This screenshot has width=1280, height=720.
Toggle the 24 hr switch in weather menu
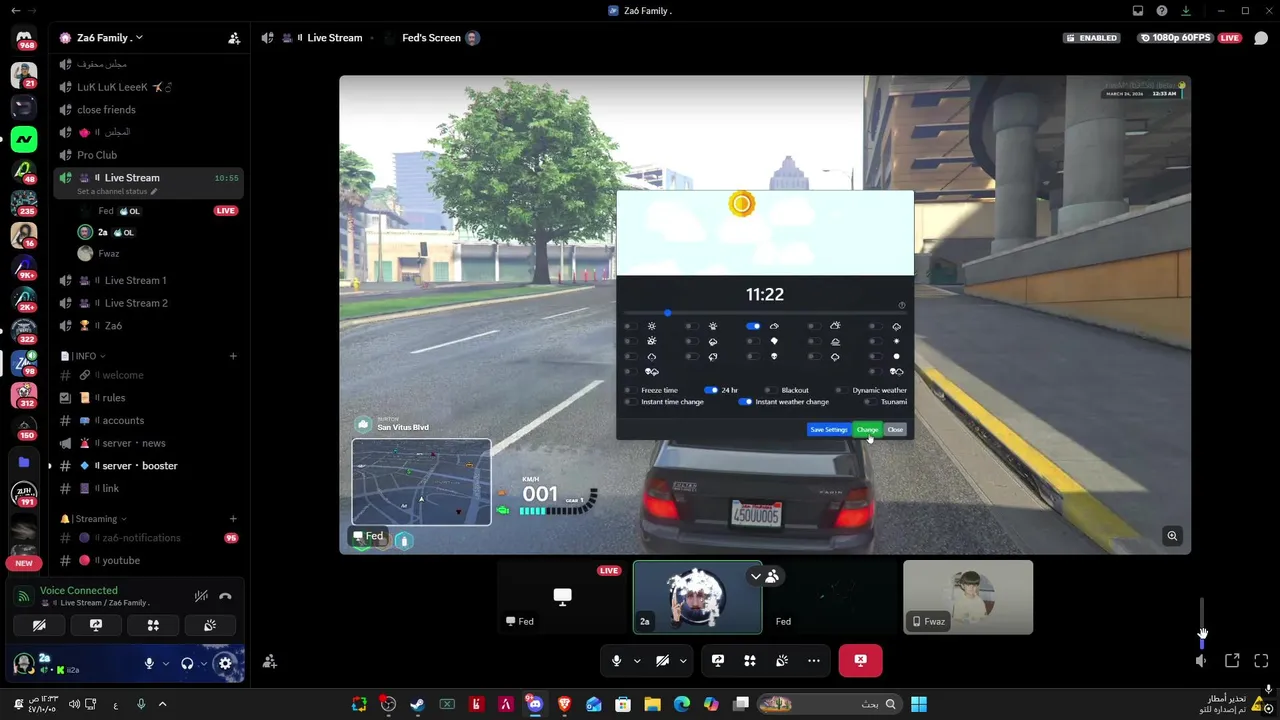pyautogui.click(x=711, y=390)
